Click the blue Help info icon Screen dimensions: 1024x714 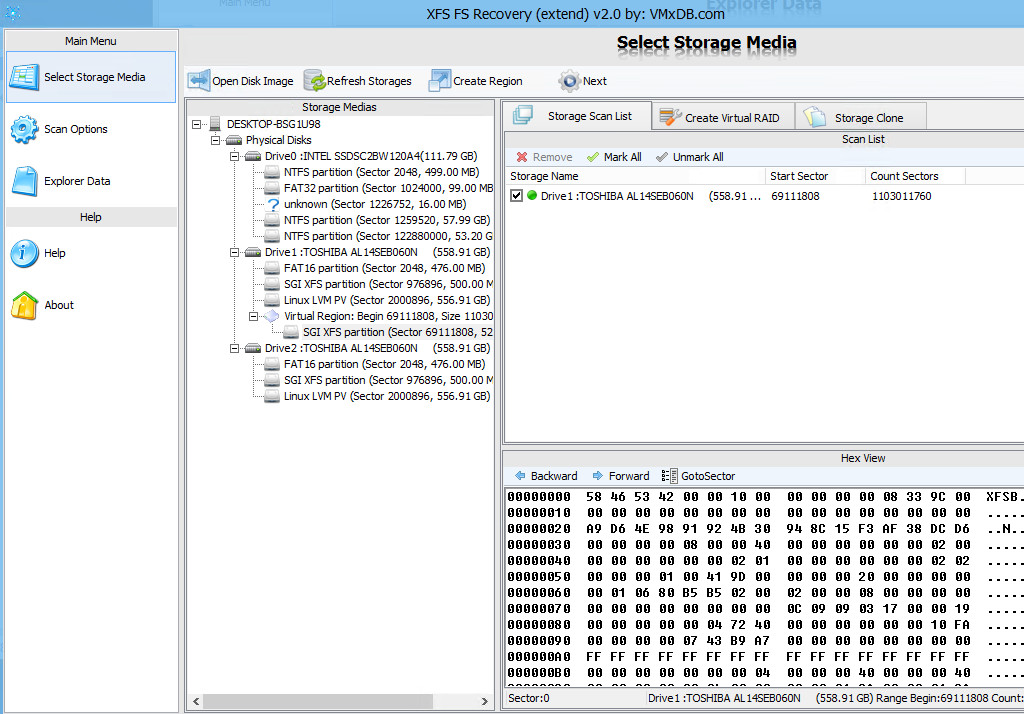(x=24, y=253)
